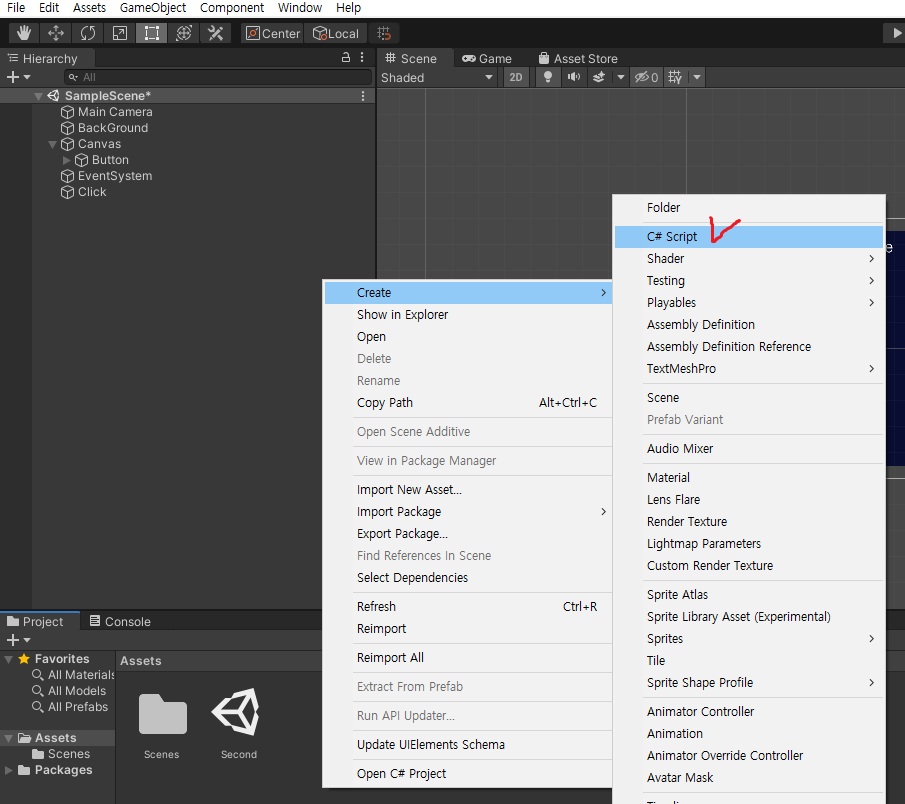
Task: Switch to the Console tab
Action: coord(120,622)
